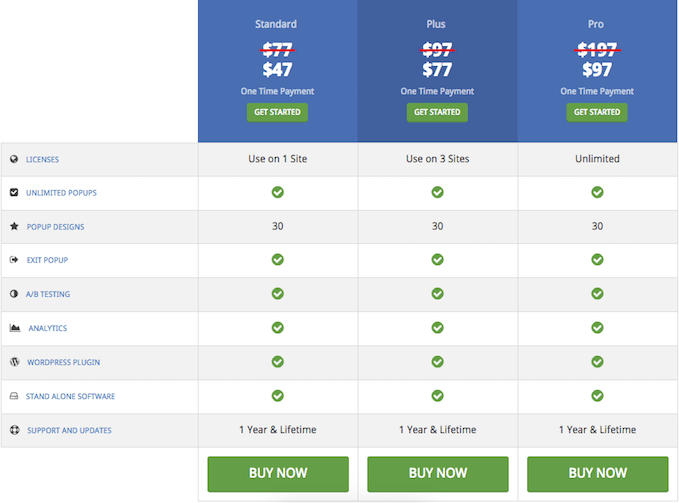
Task: Open the WordPress Plugin feature link
Action: coord(63,362)
